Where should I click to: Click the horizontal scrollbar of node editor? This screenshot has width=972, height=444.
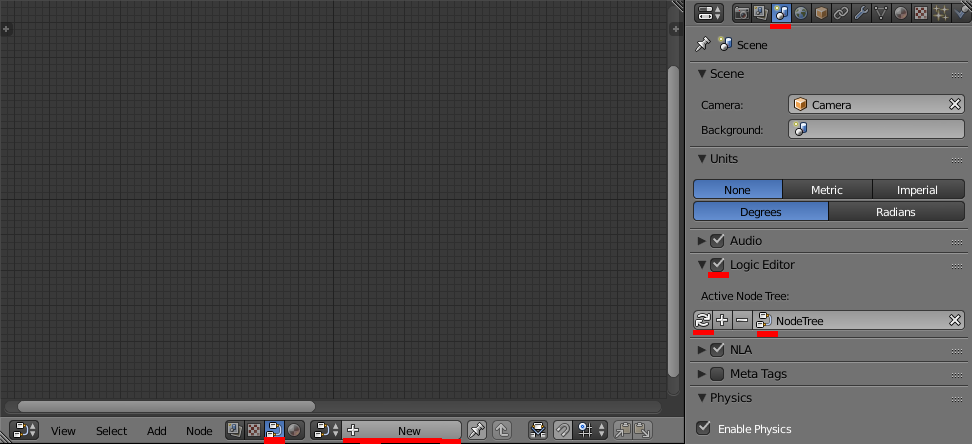tap(166, 407)
